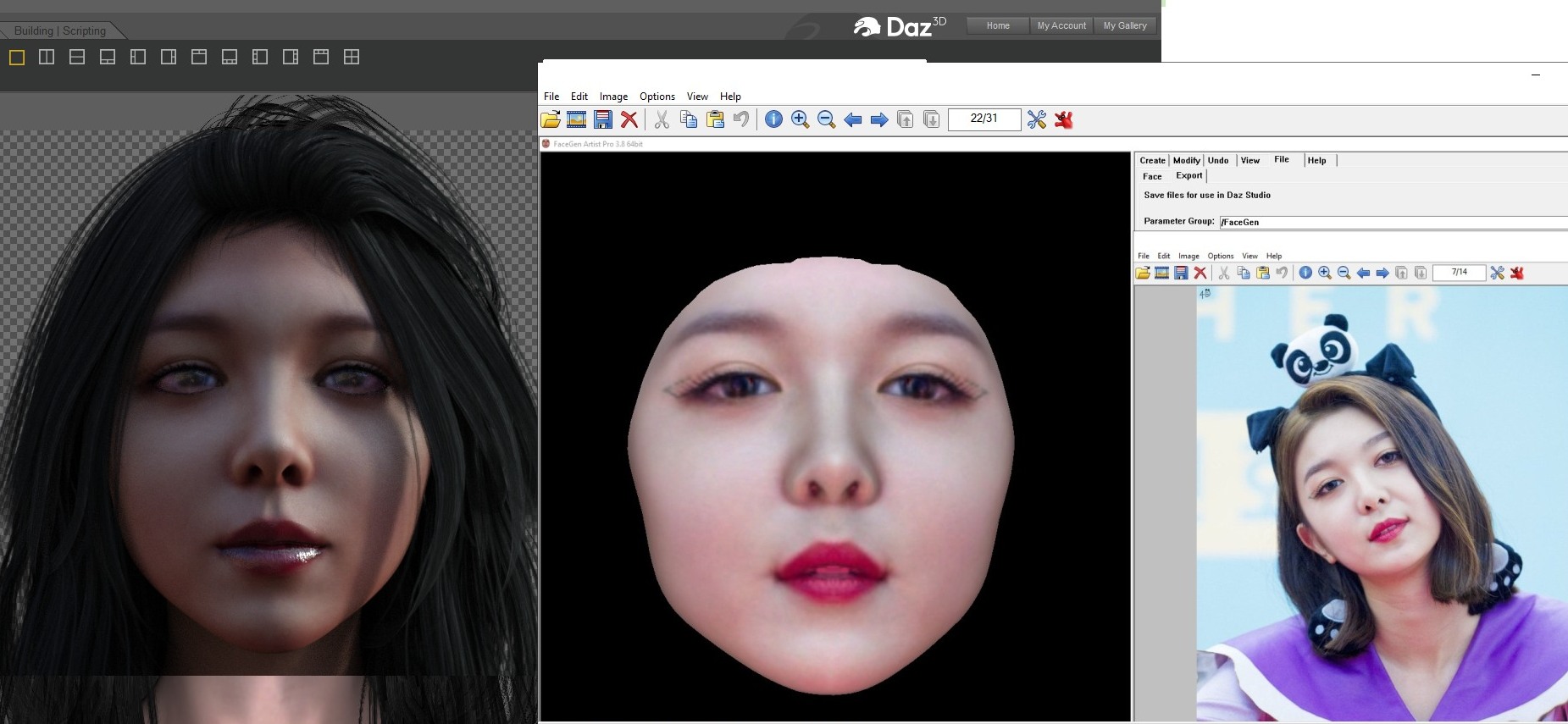1568x724 pixels.
Task: Click the Copy icon in 7/14 viewer
Action: (x=1244, y=273)
